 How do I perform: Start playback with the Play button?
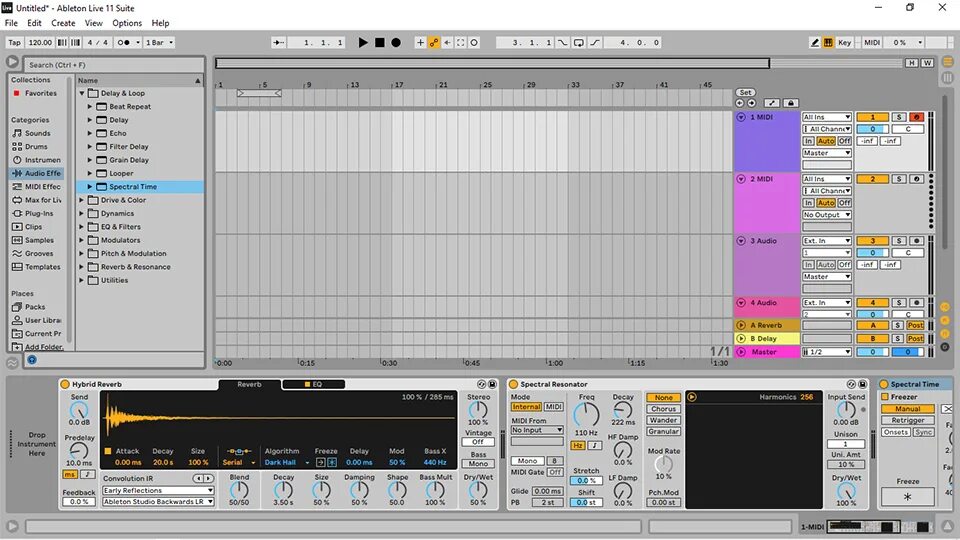pyautogui.click(x=363, y=42)
